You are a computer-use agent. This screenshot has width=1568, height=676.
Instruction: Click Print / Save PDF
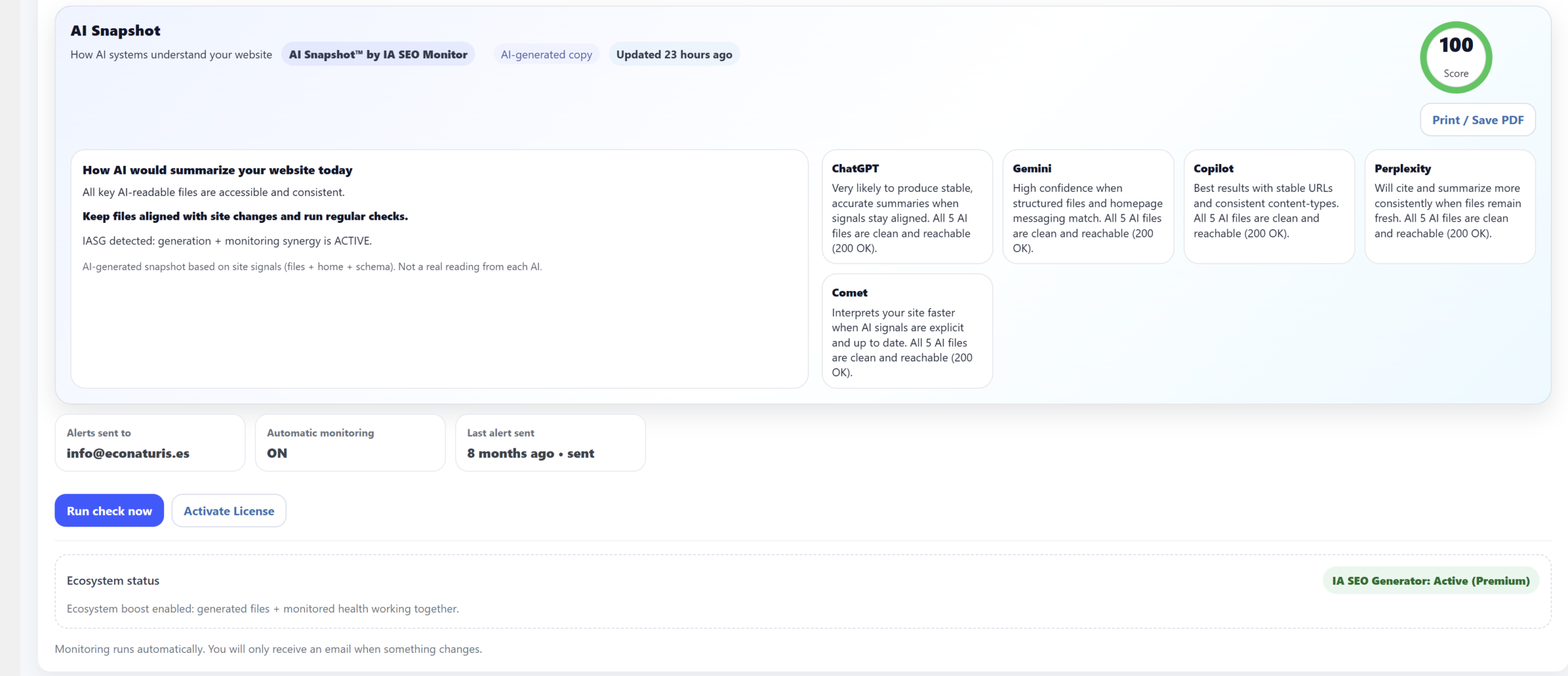(x=1477, y=120)
